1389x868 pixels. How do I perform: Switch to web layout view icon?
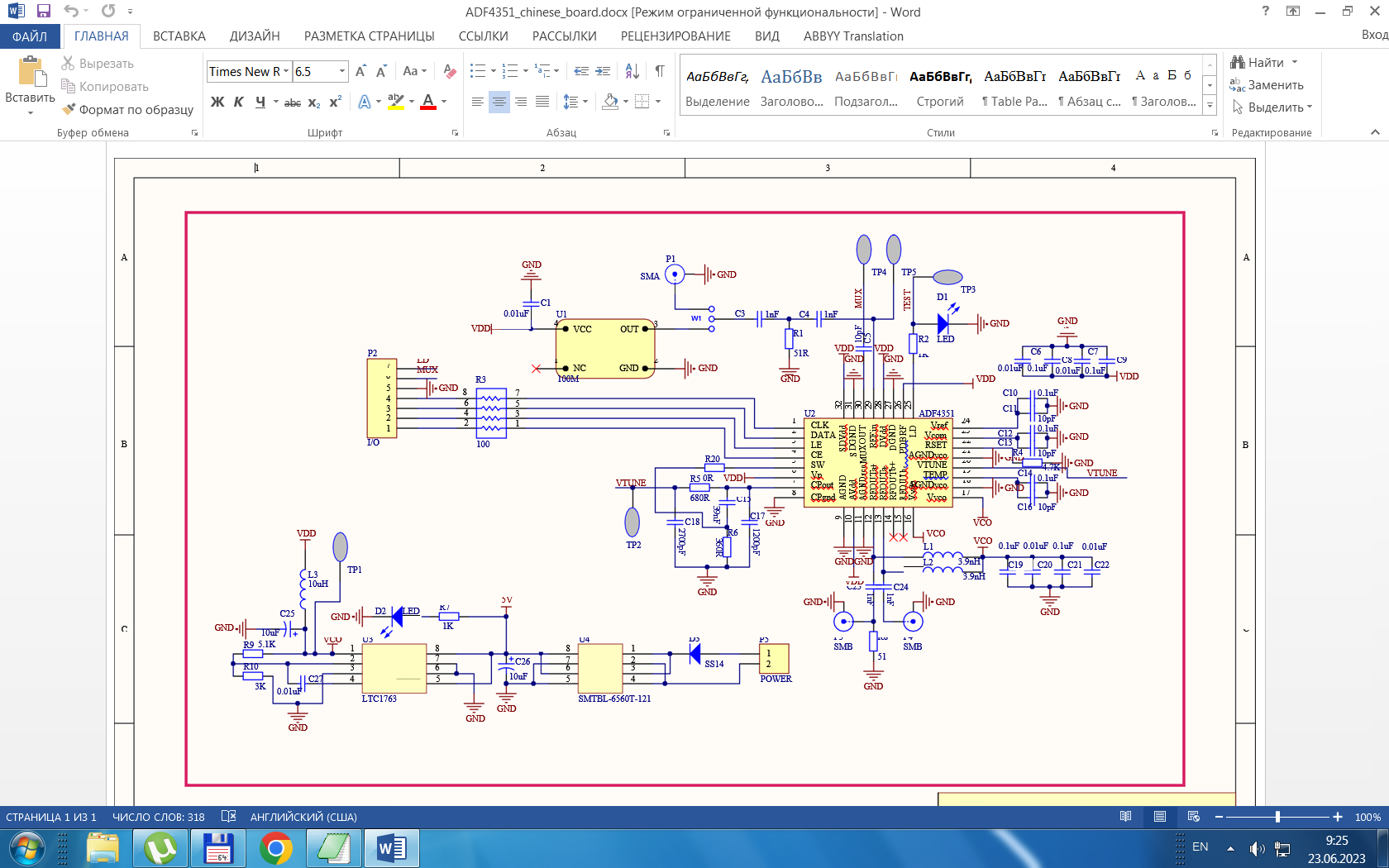click(1193, 817)
